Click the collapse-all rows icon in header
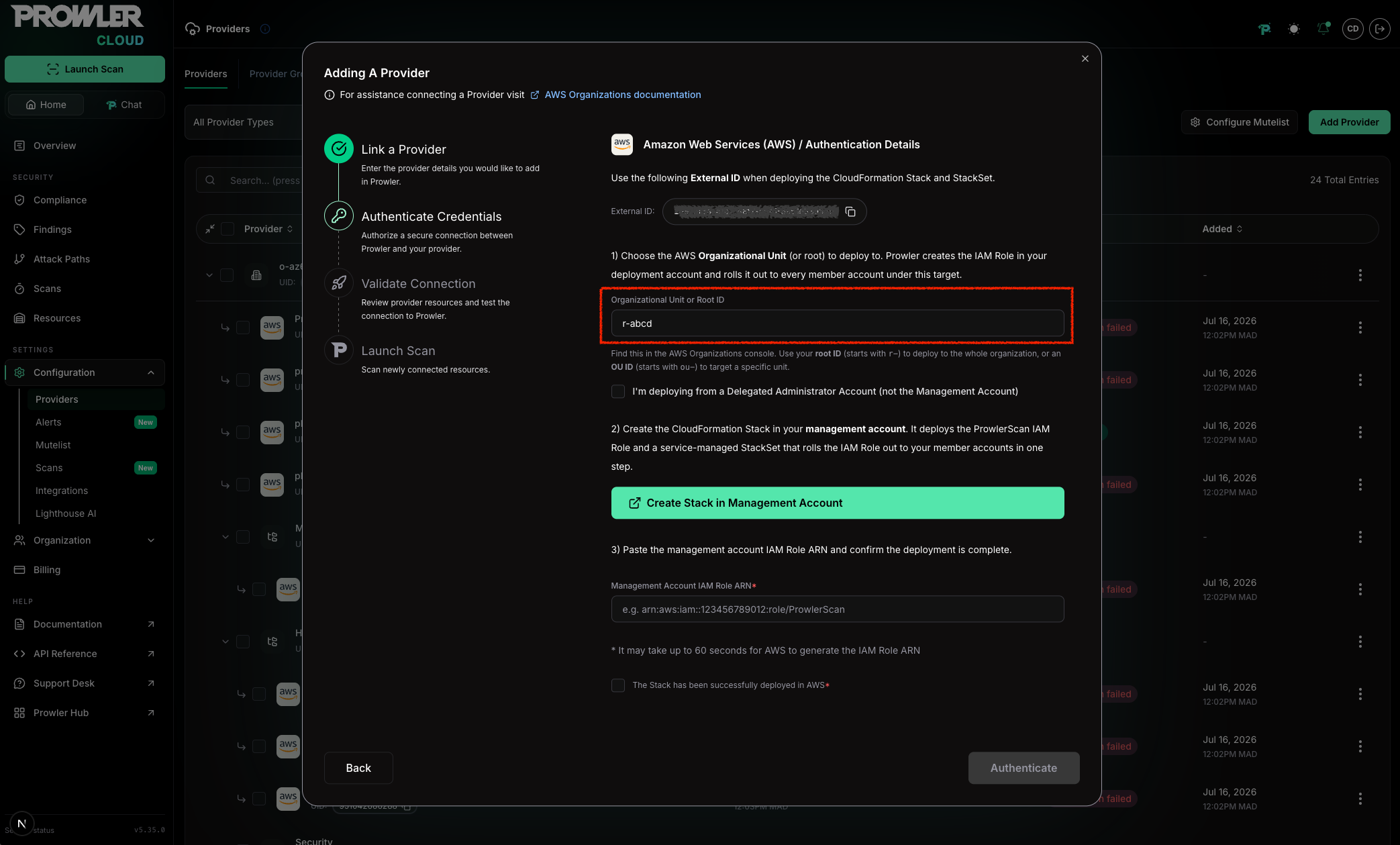Screen dimensions: 1400x845 (x=210, y=229)
